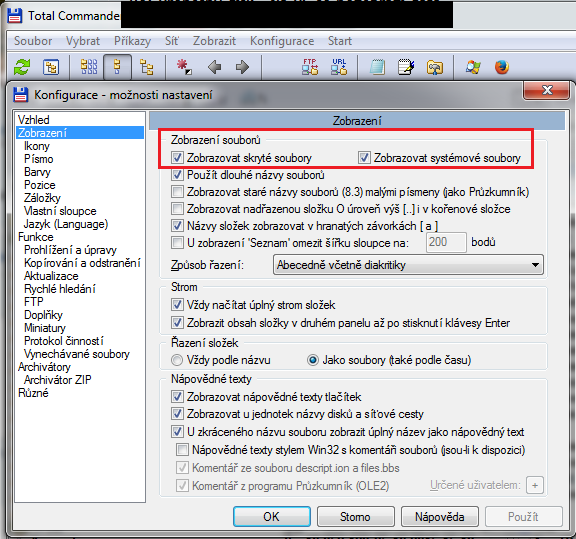Click the Konfigurace dialog floppy icon
The height and width of the screenshot is (539, 576).
pyautogui.click(x=21, y=95)
